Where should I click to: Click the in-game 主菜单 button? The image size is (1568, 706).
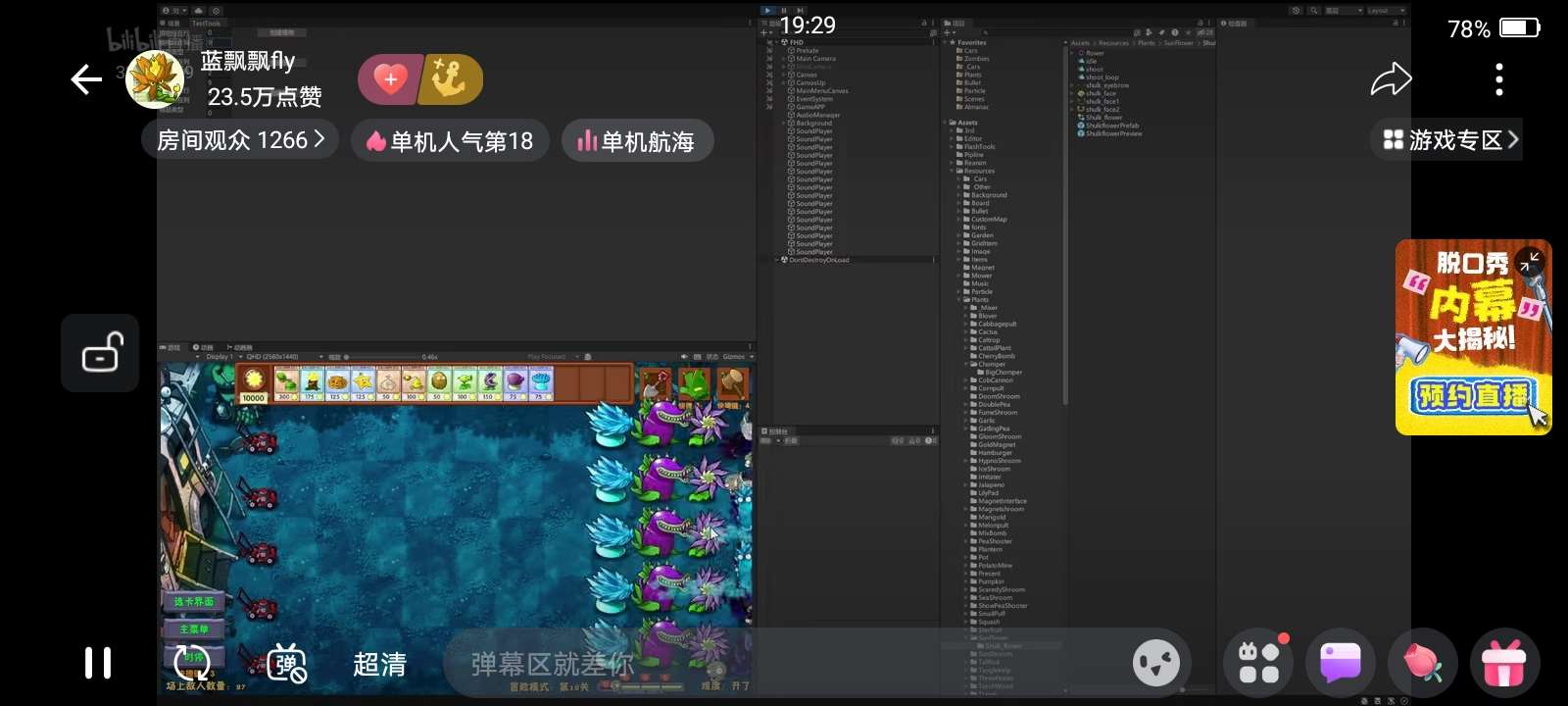[x=194, y=629]
